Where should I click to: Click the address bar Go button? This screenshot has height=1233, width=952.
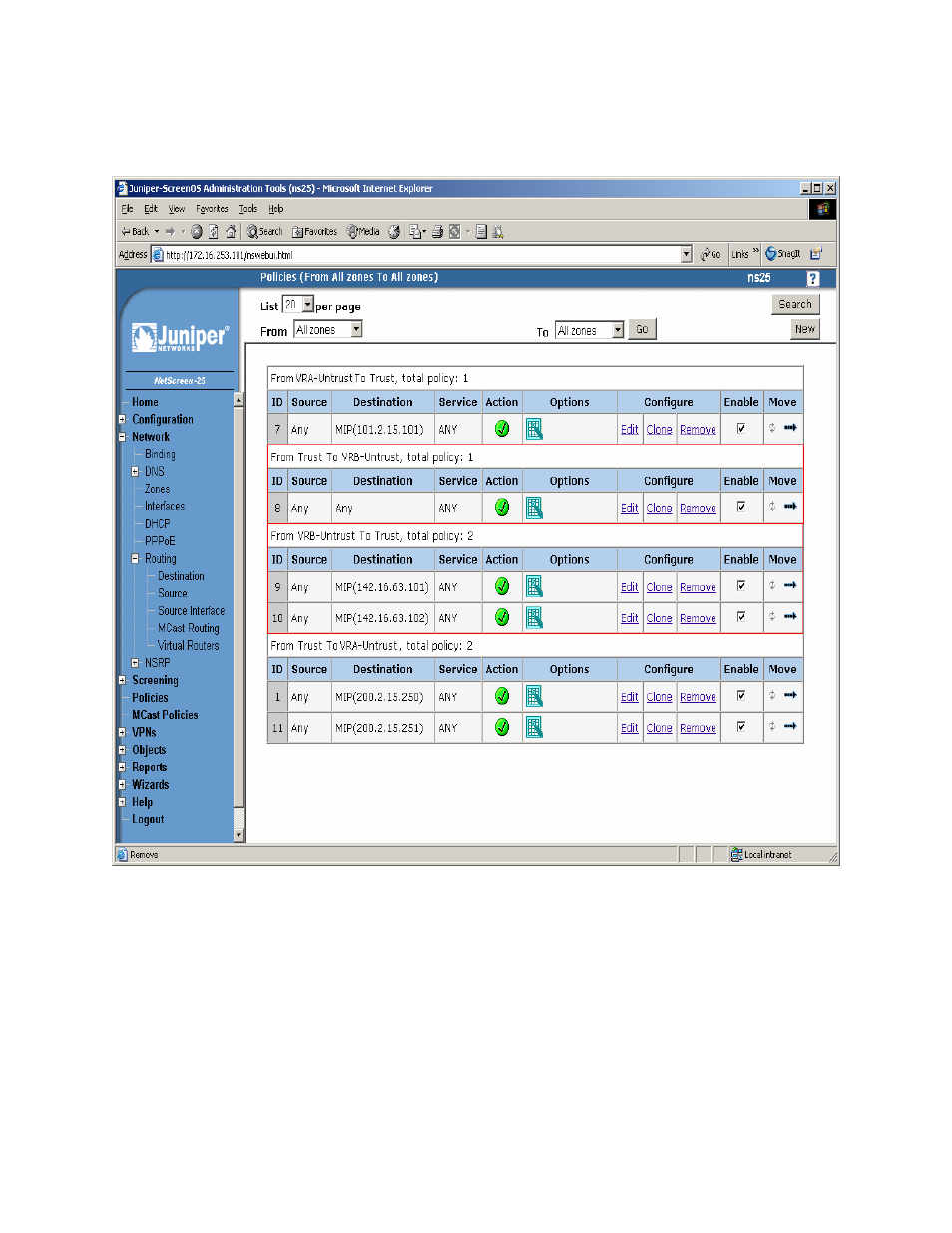coord(711,254)
